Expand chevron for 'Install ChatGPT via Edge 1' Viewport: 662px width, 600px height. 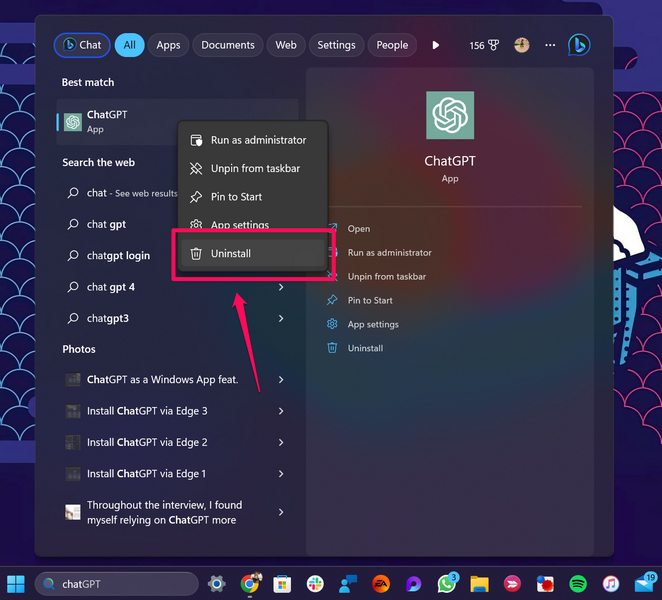281,474
